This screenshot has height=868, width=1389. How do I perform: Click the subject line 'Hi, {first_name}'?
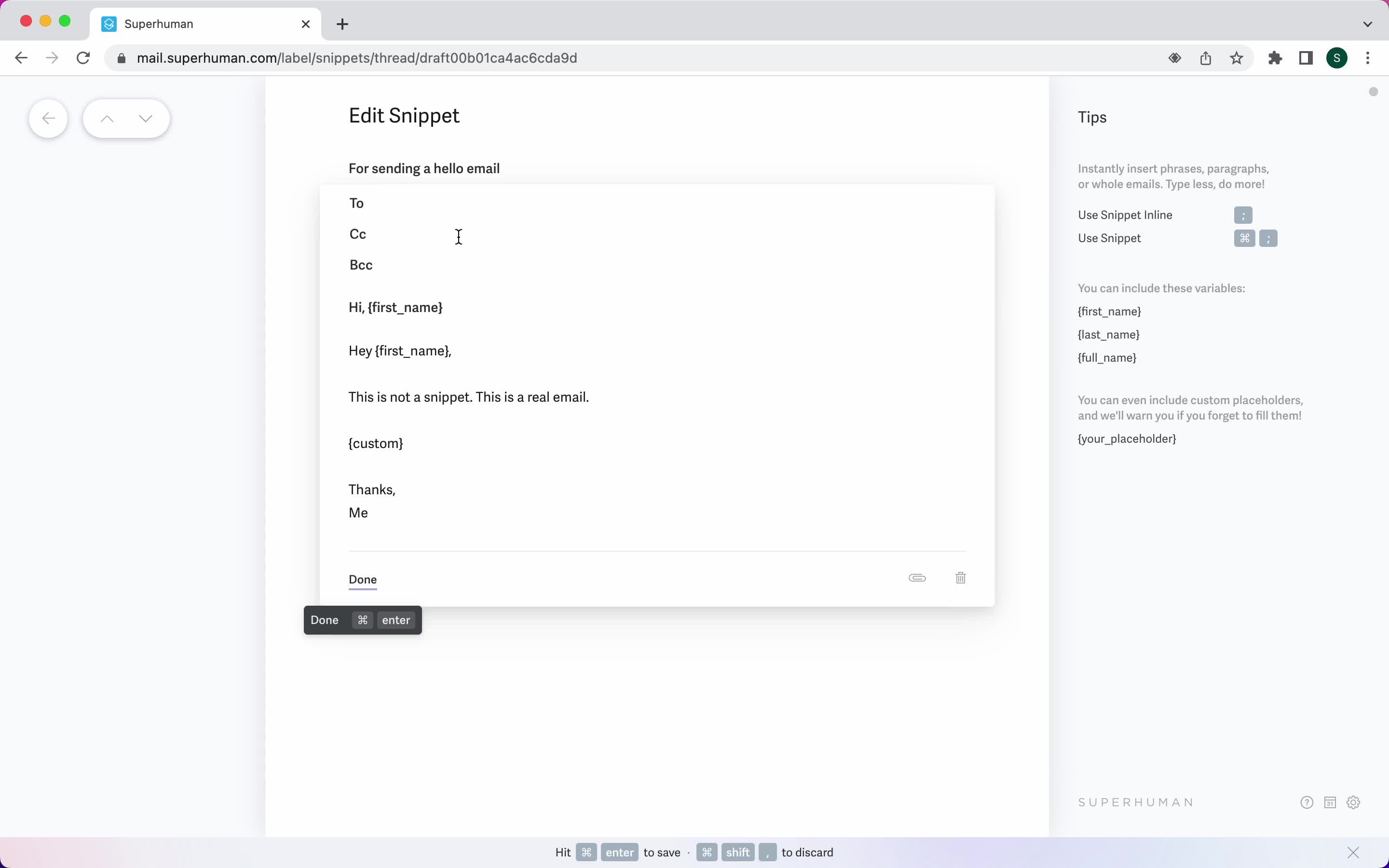point(395,308)
